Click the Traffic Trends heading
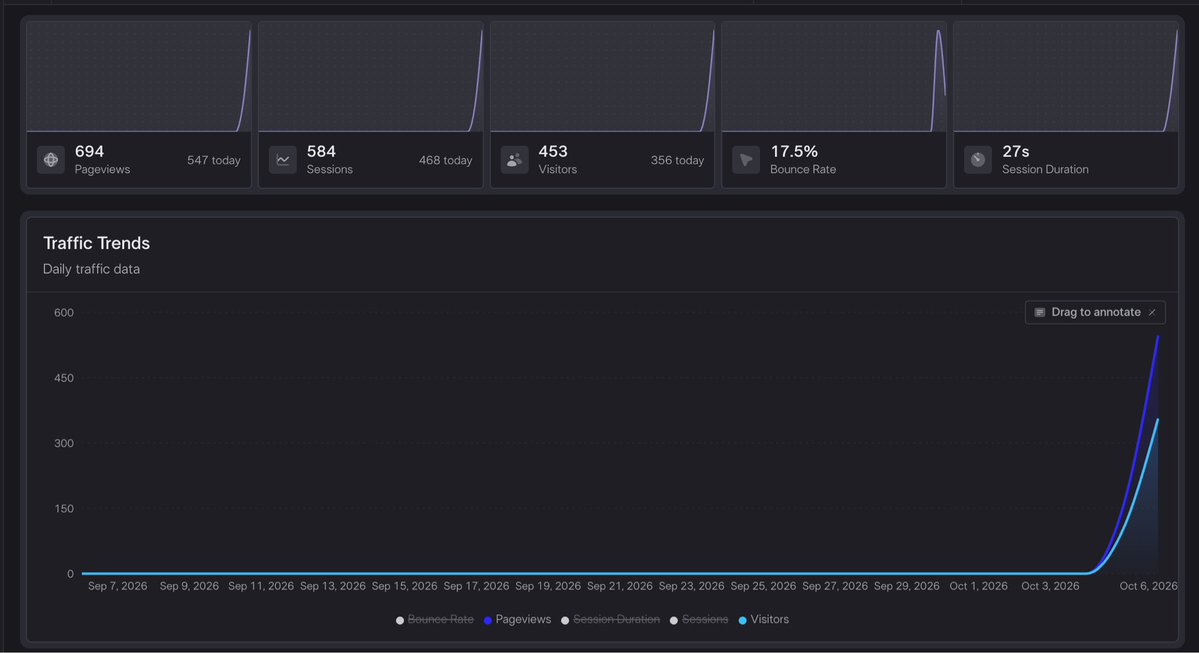The image size is (1199, 653). tap(96, 243)
